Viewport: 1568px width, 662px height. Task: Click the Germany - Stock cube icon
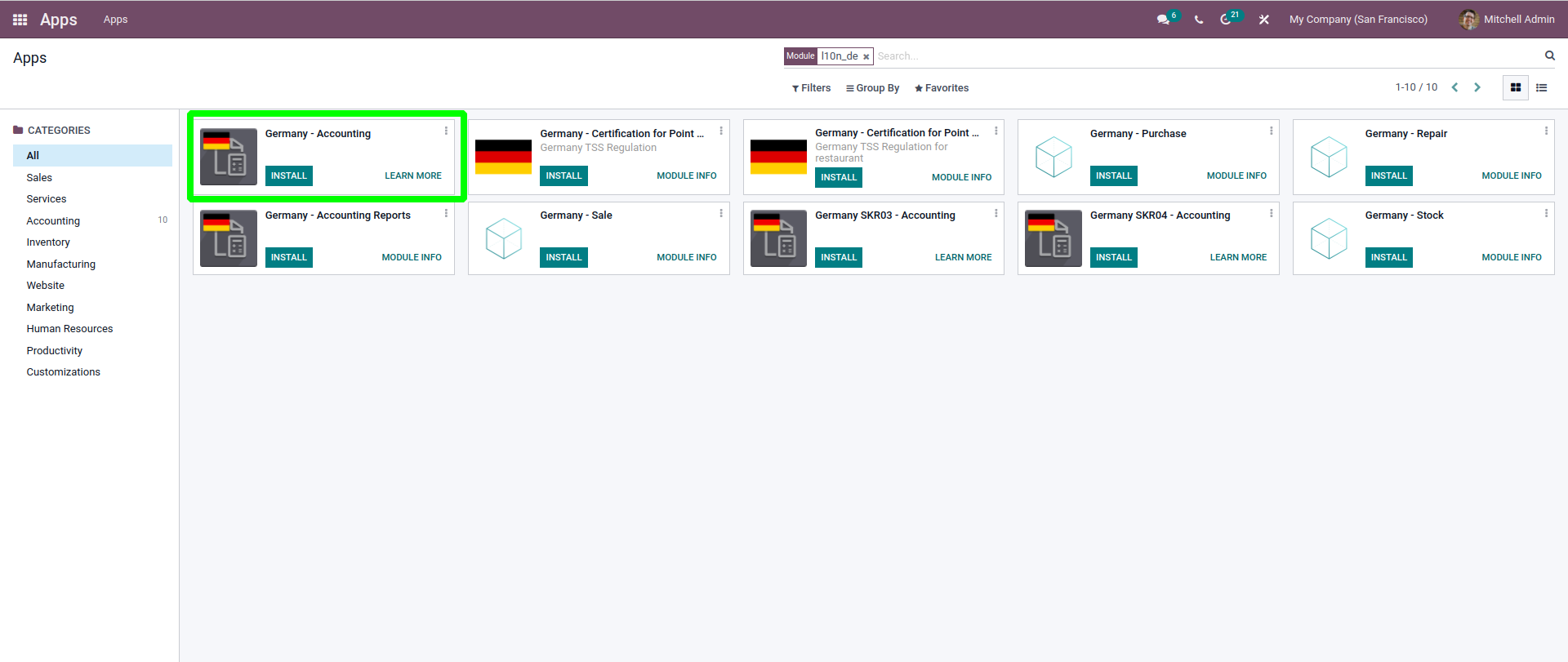[1329, 238]
